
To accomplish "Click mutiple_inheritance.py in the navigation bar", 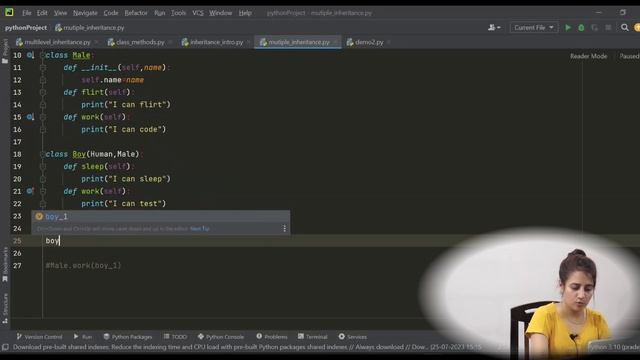I will click(90, 28).
